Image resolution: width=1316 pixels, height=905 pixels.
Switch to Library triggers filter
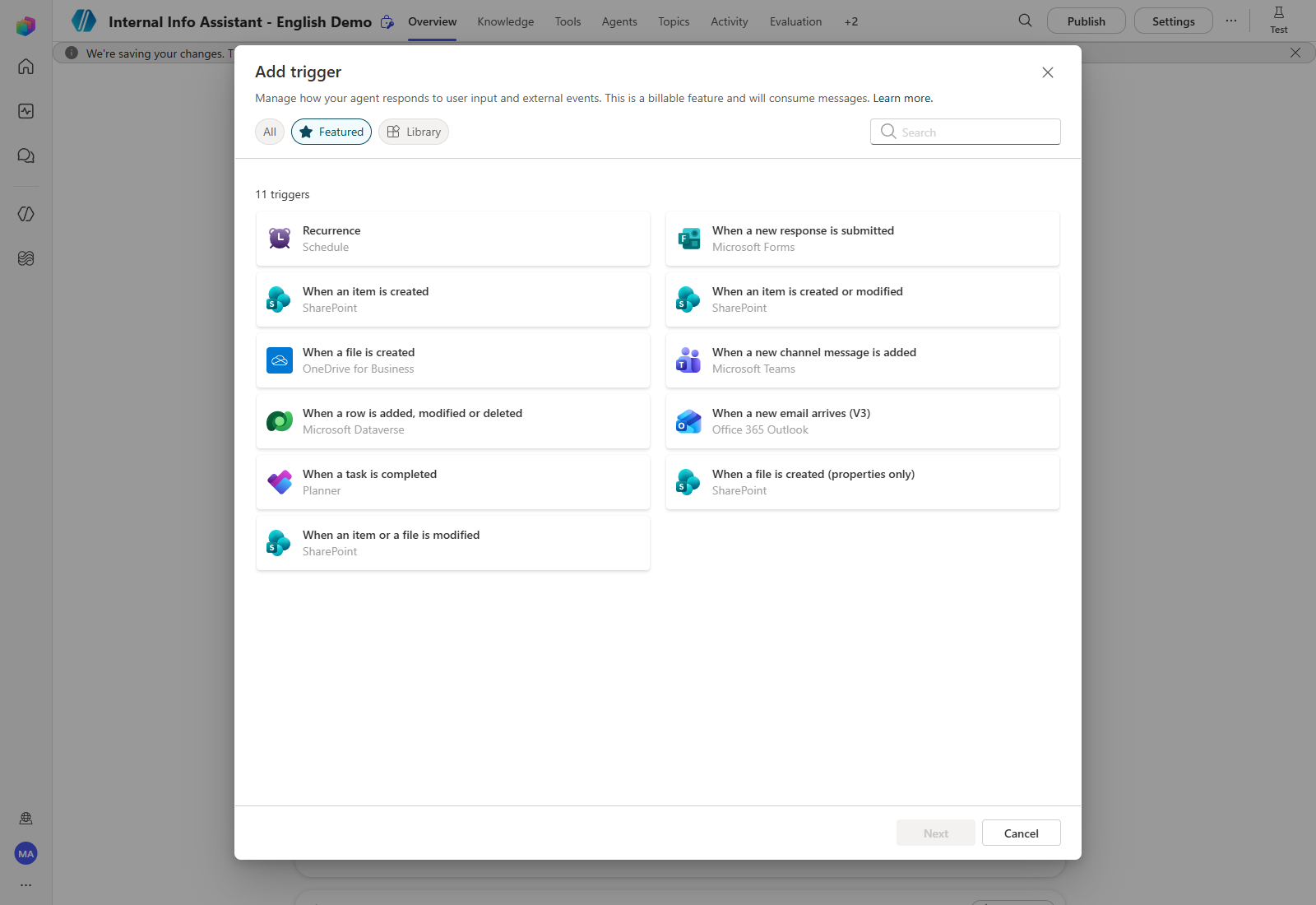click(414, 132)
